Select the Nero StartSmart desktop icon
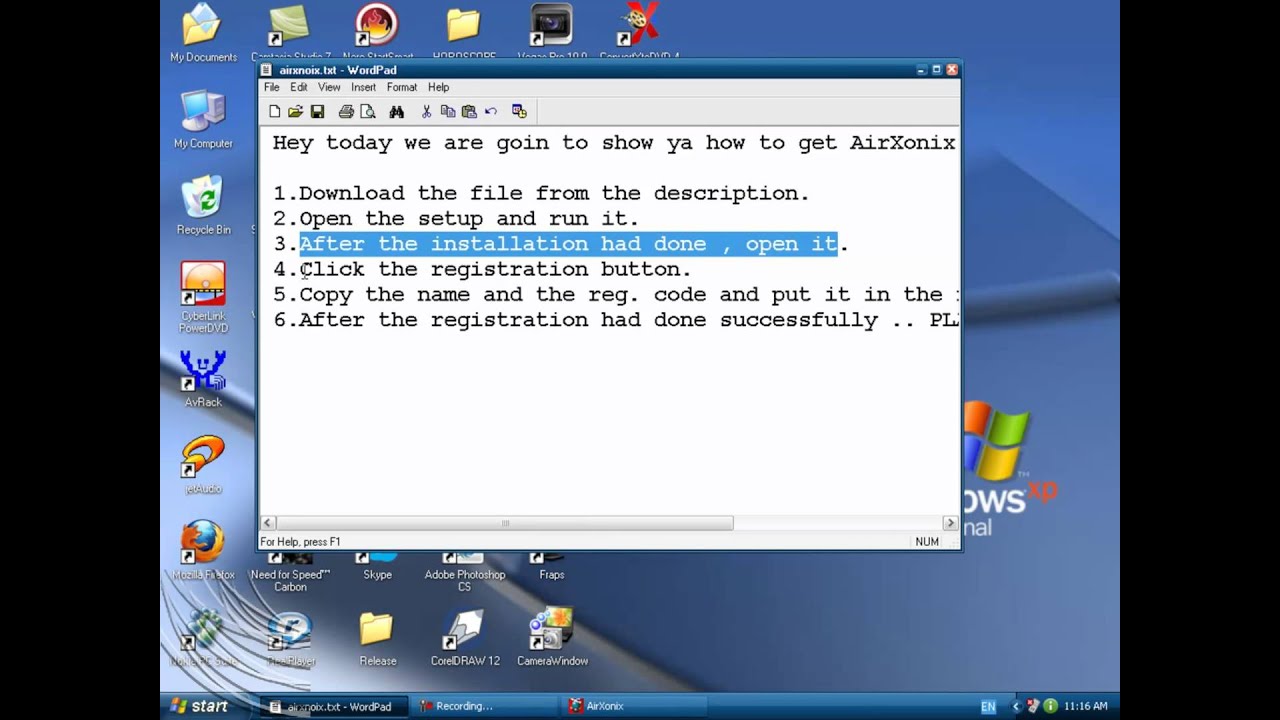This screenshot has width=1280, height=720. (377, 30)
